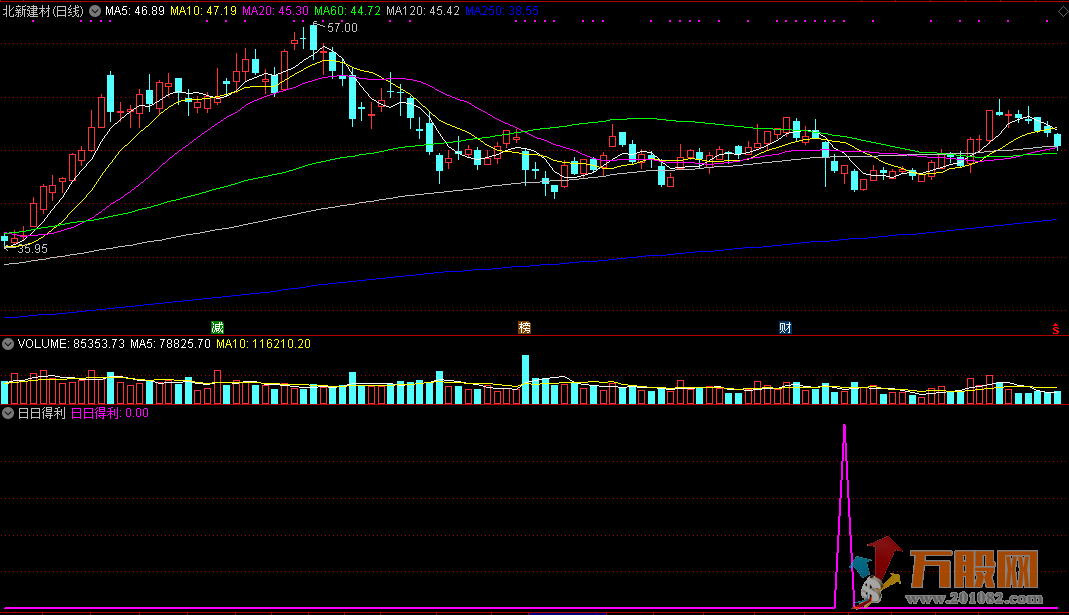The image size is (1069, 615).
Task: Expand the 日日得利 indicator settings arrow
Action: (7, 413)
